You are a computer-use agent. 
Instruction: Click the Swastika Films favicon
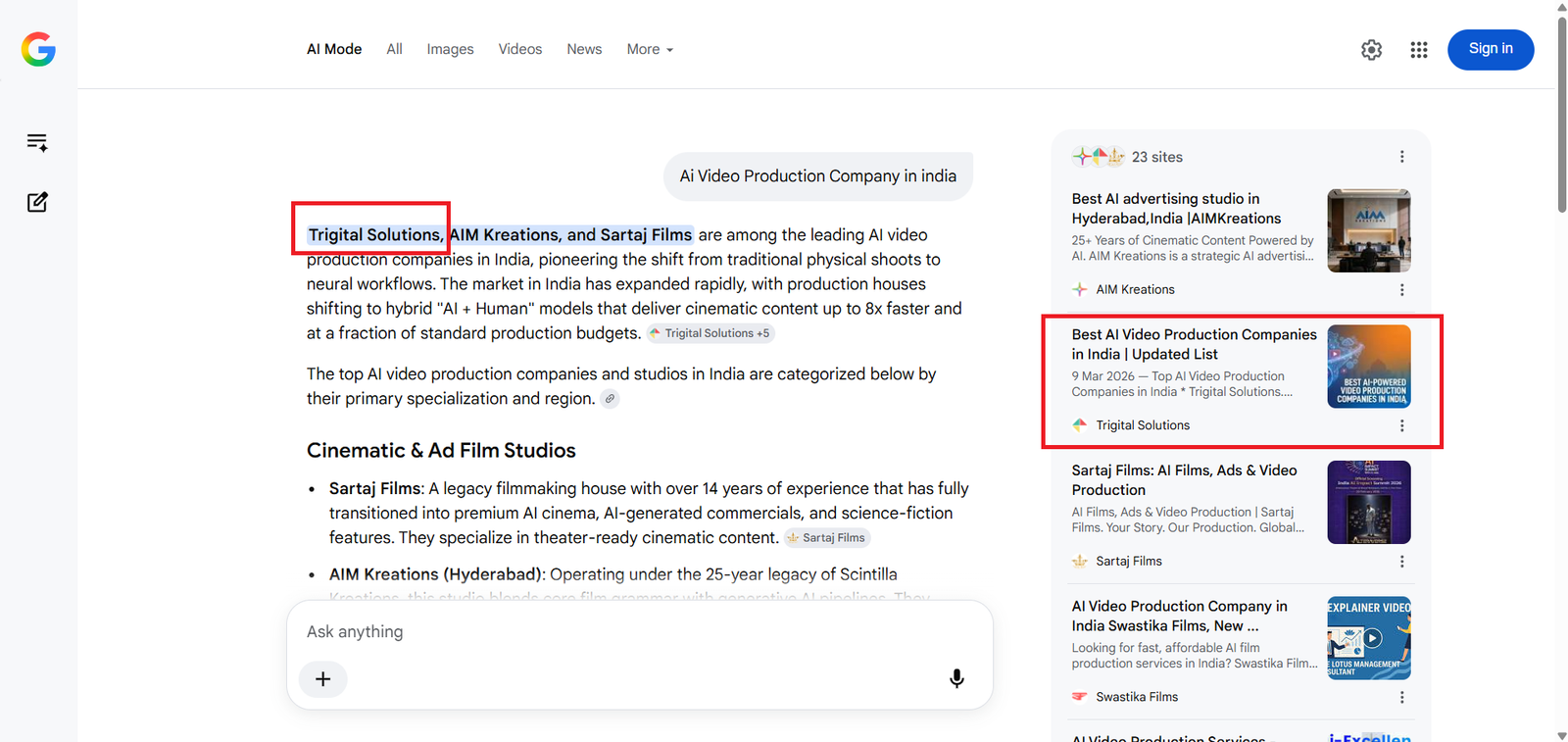[x=1079, y=697]
